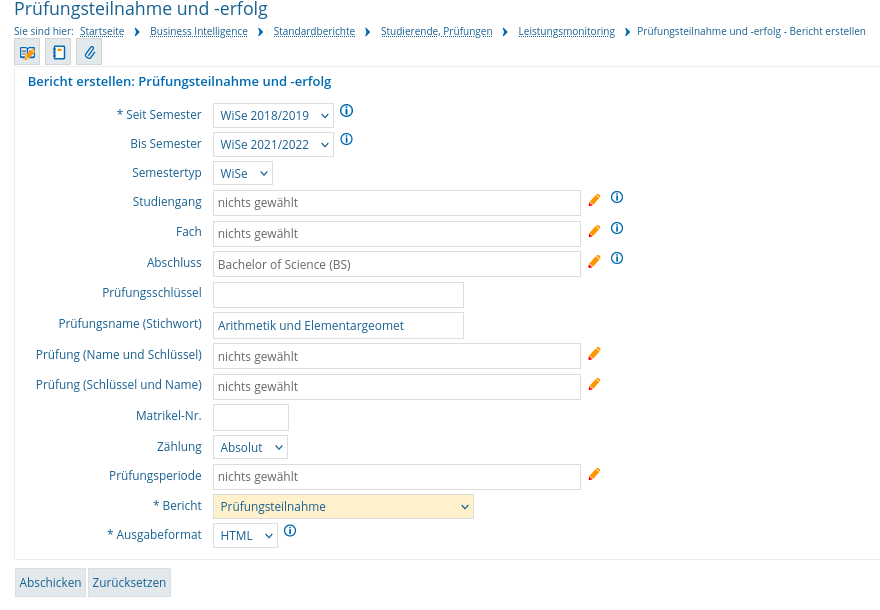Viewport: 880px width, 610px height.
Task: Click the first toolbar icon with book and pencil
Action: tap(27, 53)
